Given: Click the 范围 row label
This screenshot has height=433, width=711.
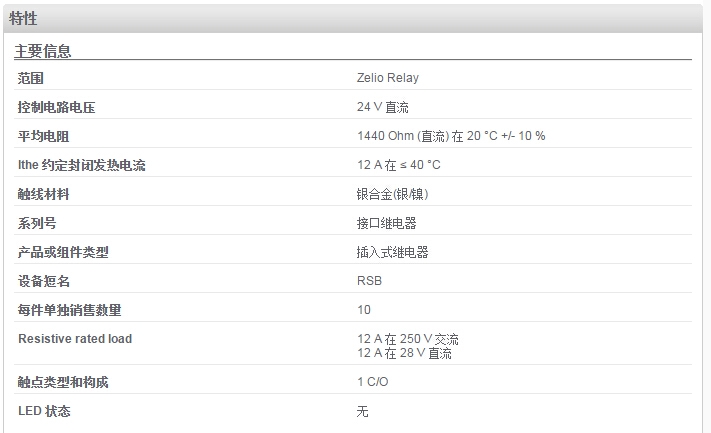Looking at the screenshot, I should 31,78.
